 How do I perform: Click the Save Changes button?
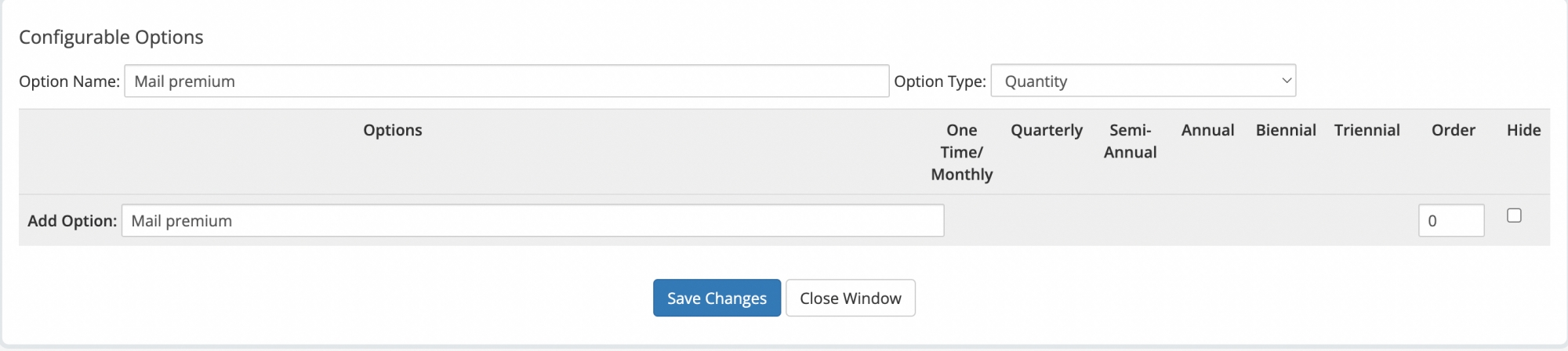pyautogui.click(x=717, y=299)
